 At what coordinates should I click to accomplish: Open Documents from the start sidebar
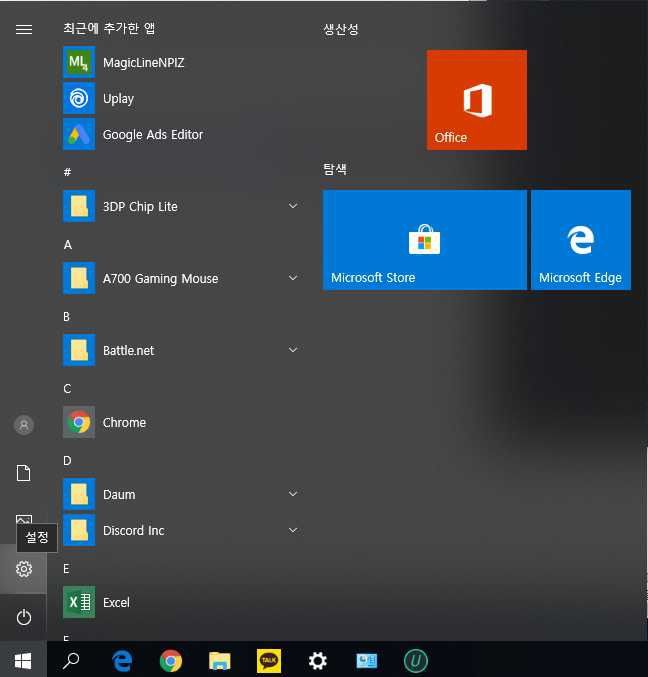pyautogui.click(x=24, y=473)
